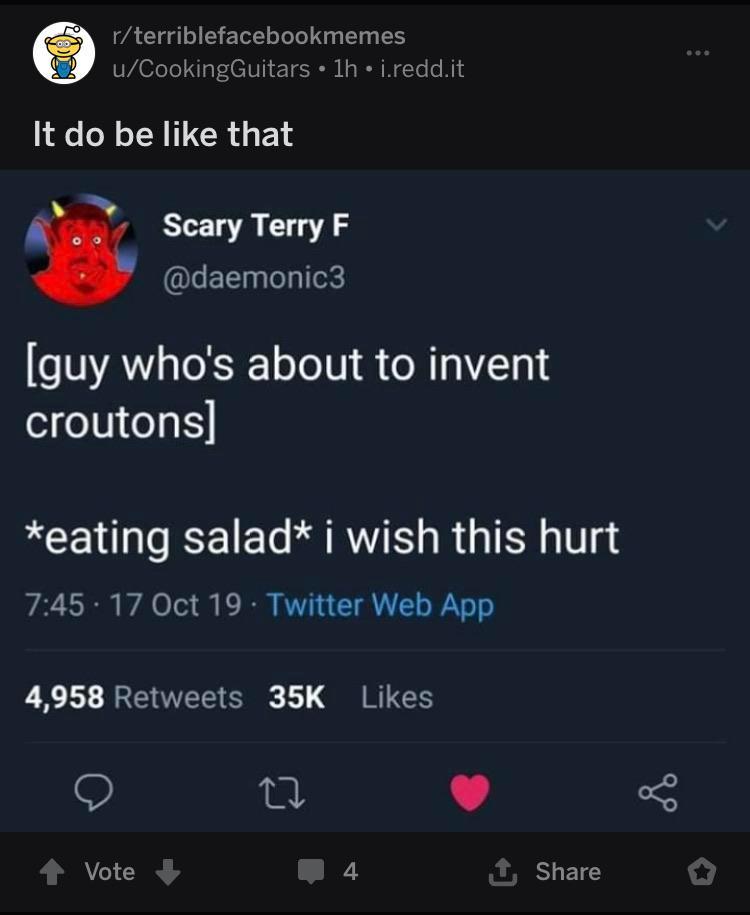
Task: Tap the subreddit Snoo avatar
Action: pos(61,51)
